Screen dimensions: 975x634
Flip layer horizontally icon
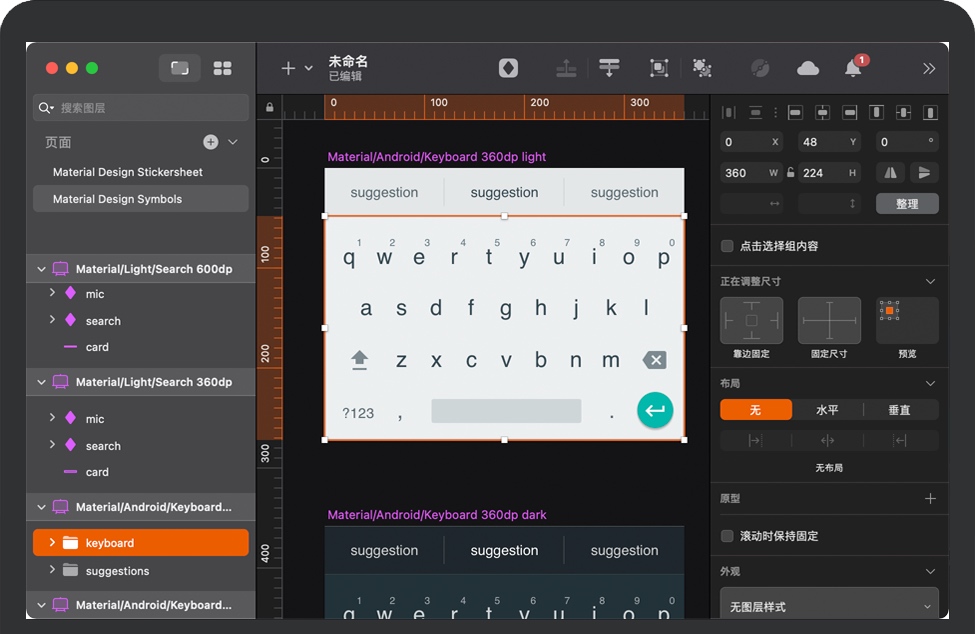pos(890,173)
